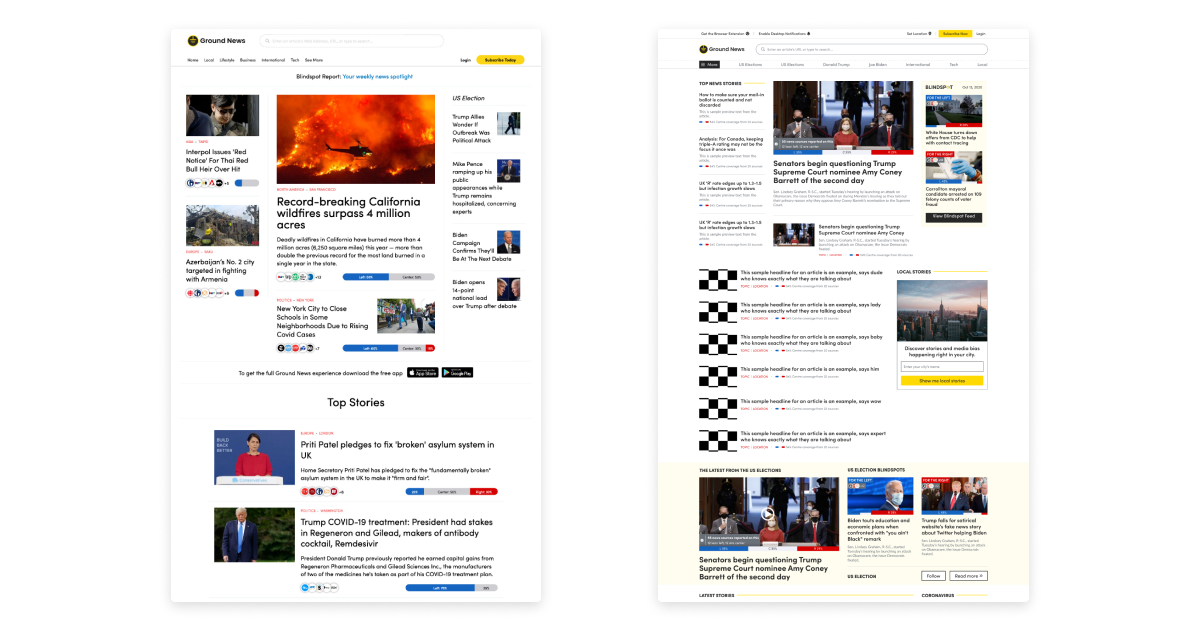Expand the See More nav item
Viewport: 1200px width, 630px height.
[x=314, y=60]
